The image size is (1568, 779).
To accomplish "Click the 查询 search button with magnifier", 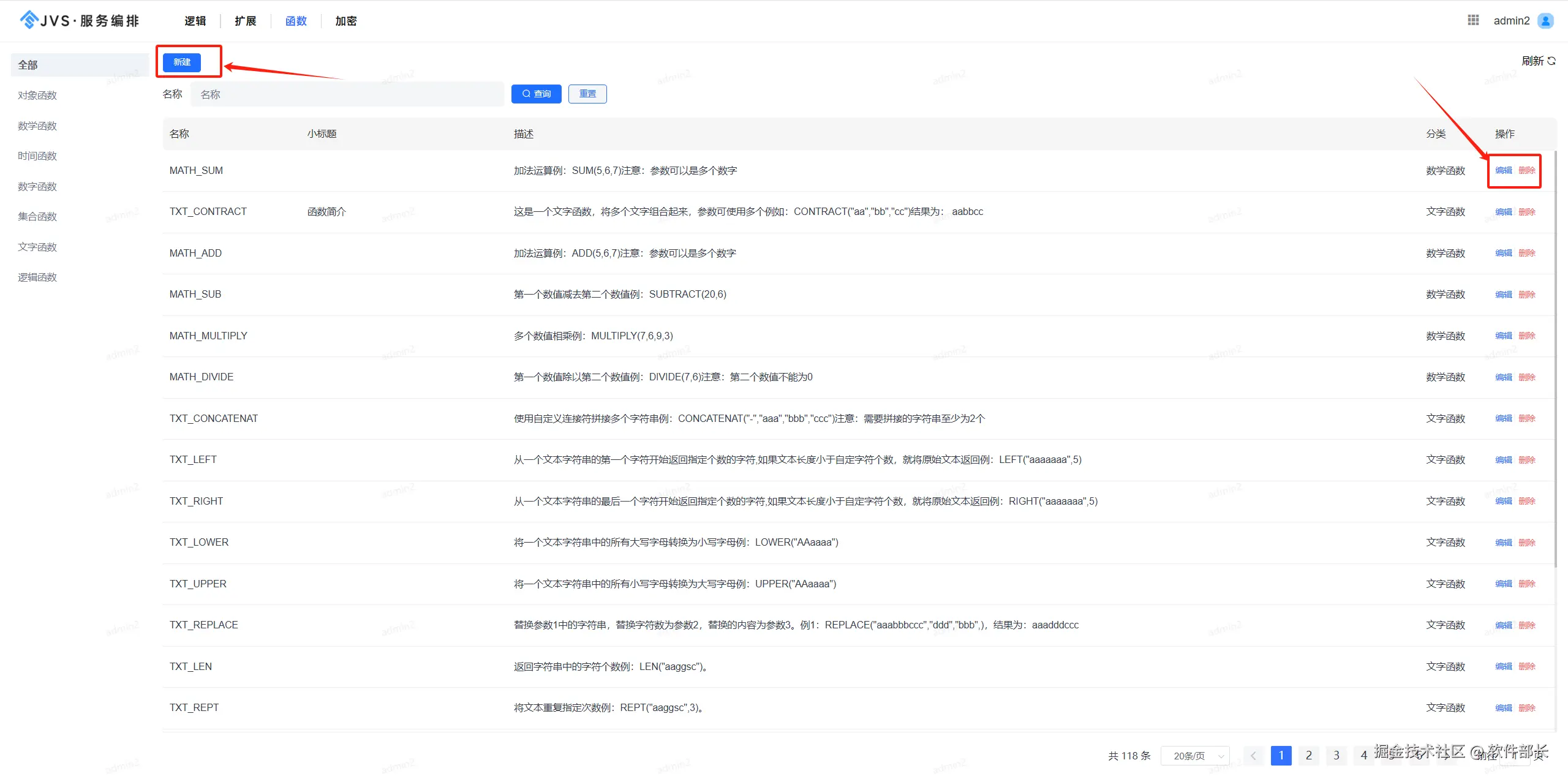I will coord(536,94).
